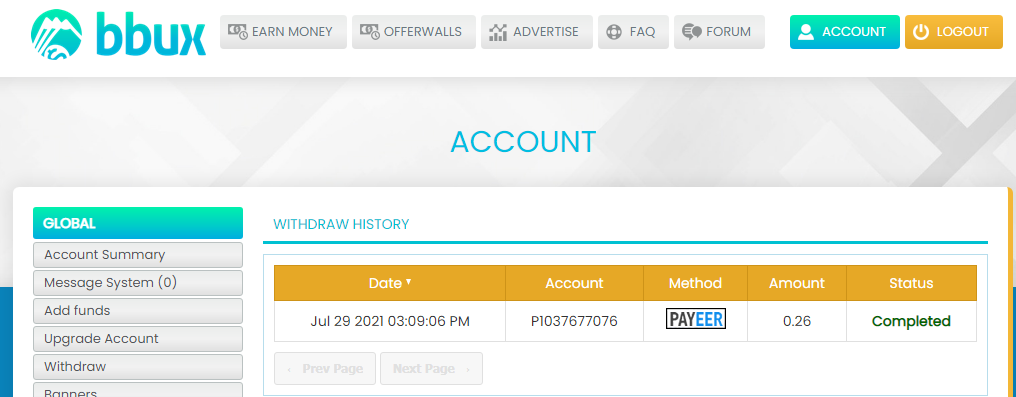The height and width of the screenshot is (397, 1016).
Task: Click the Prev Page button
Action: point(325,369)
